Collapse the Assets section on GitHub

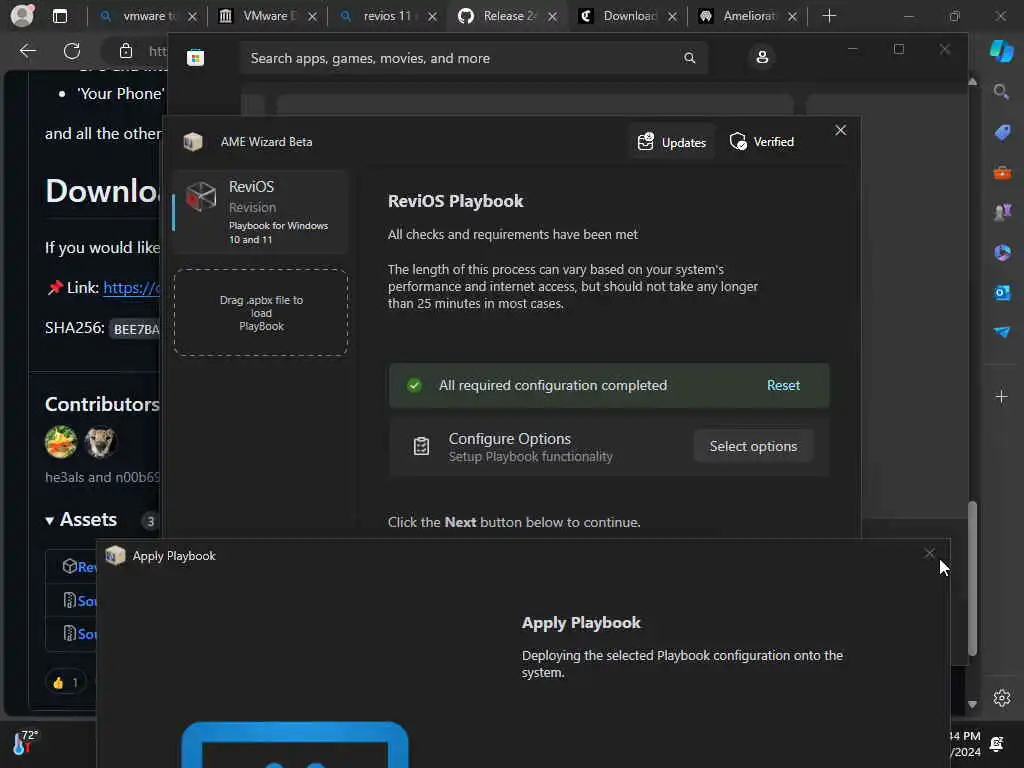[x=81, y=520]
